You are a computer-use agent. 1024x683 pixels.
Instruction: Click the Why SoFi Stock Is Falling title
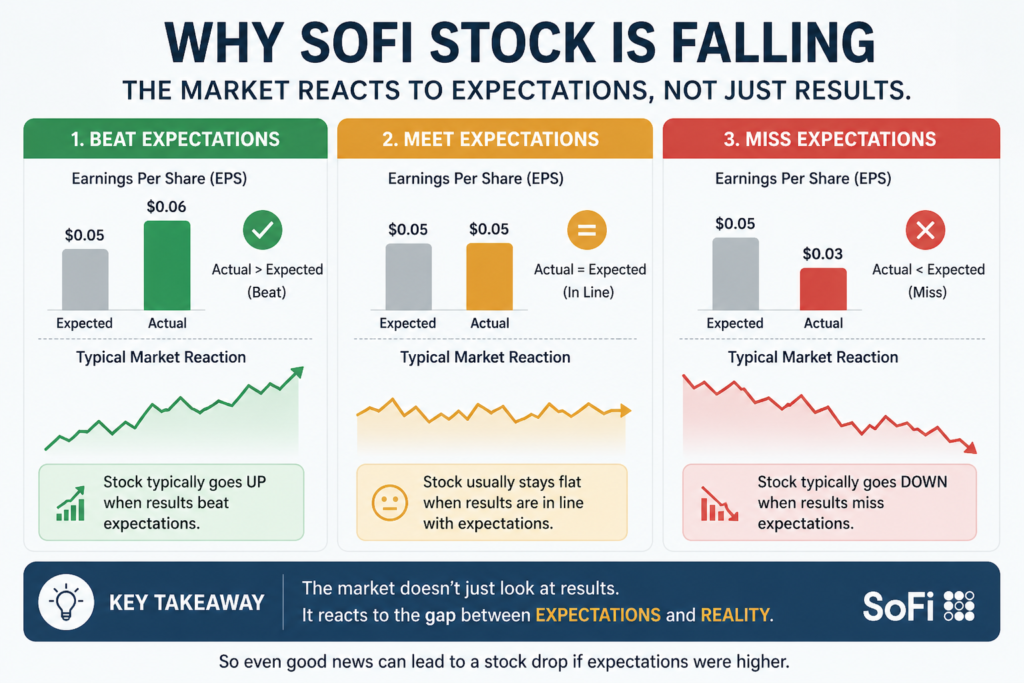point(520,42)
